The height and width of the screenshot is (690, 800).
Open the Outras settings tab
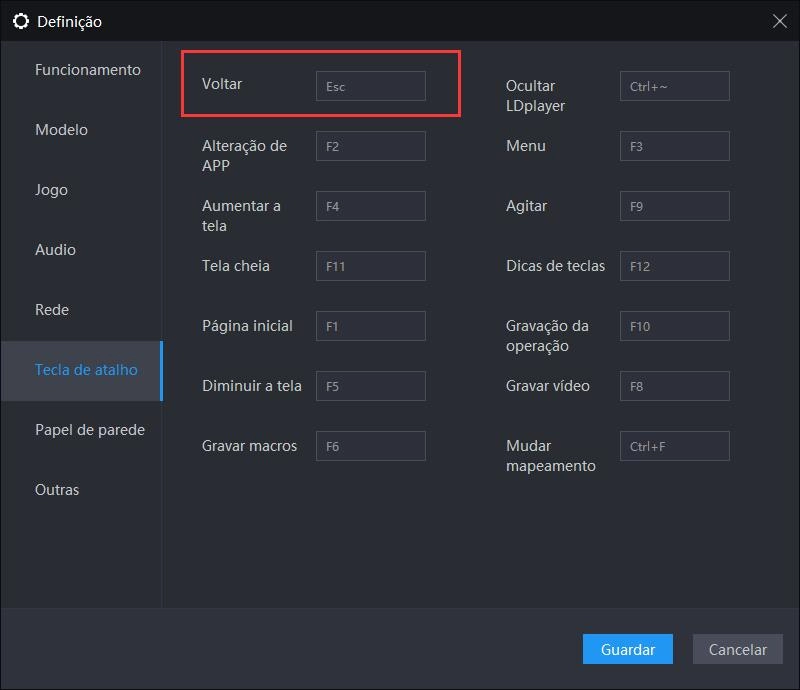(57, 490)
